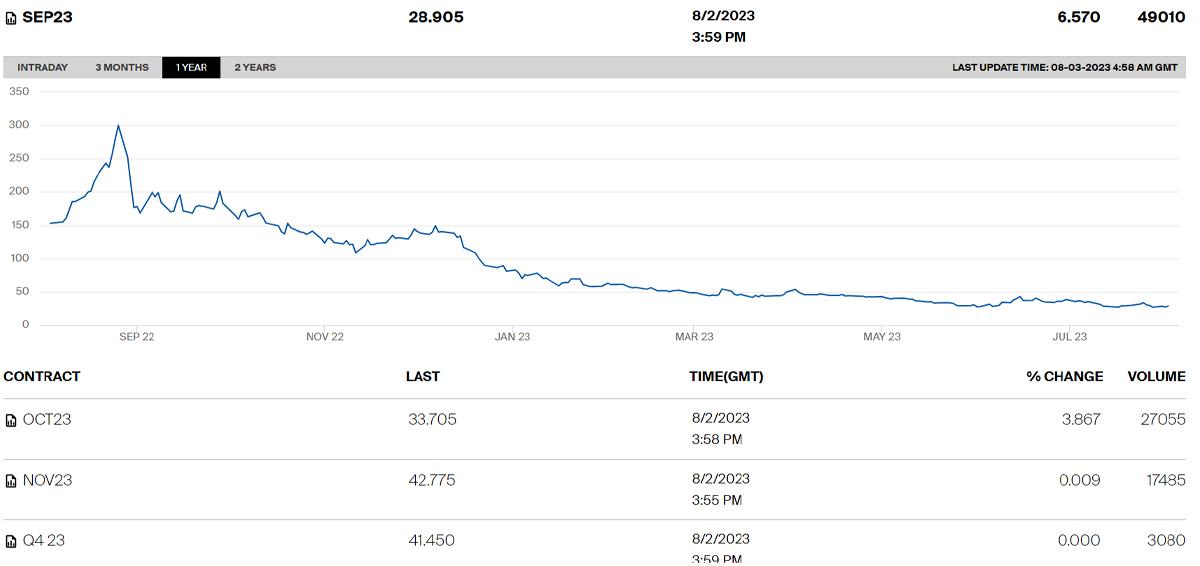Switch chart to 2 Years
The image size is (1200, 566).
[x=255, y=68]
